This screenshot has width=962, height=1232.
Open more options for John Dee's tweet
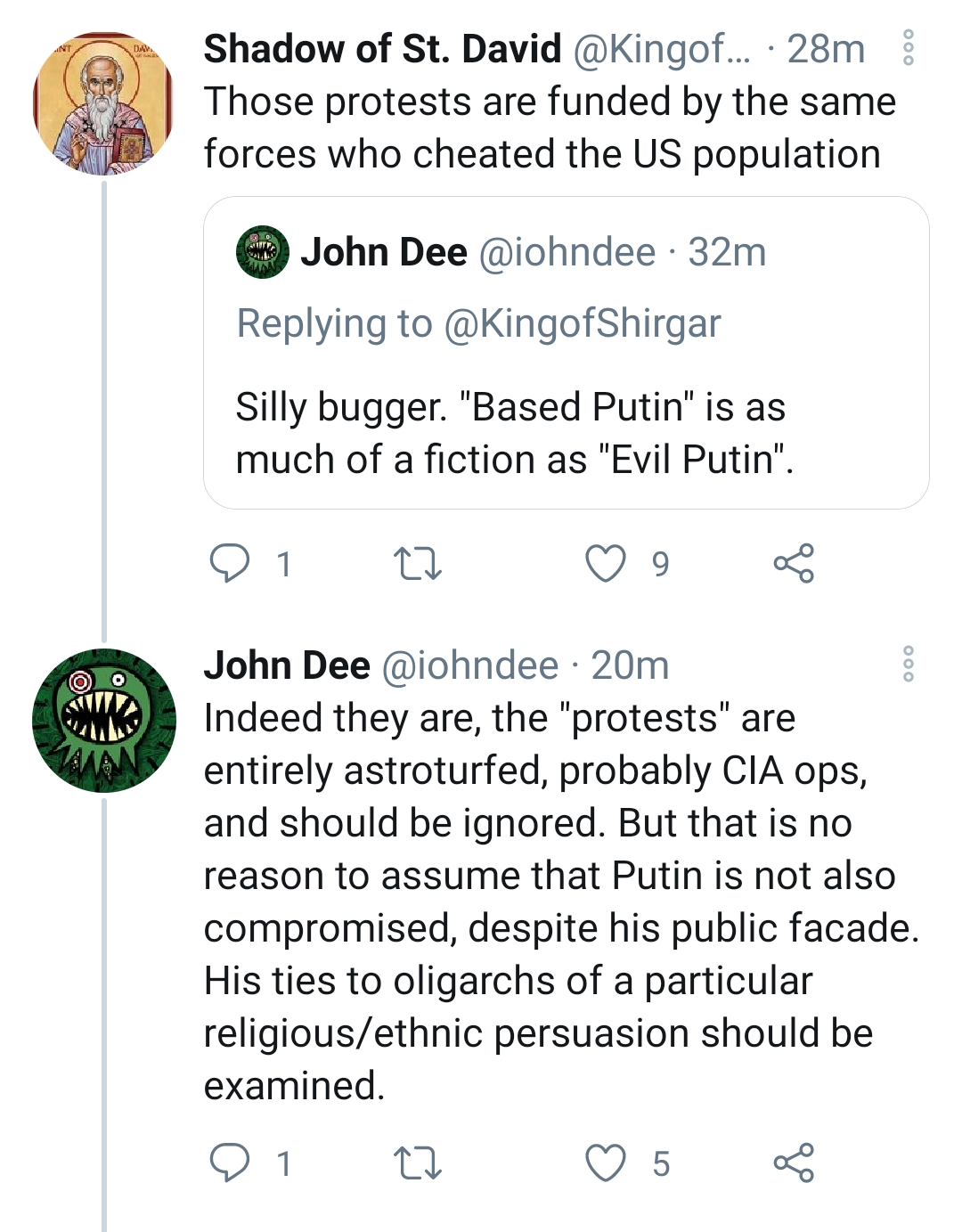point(908,665)
